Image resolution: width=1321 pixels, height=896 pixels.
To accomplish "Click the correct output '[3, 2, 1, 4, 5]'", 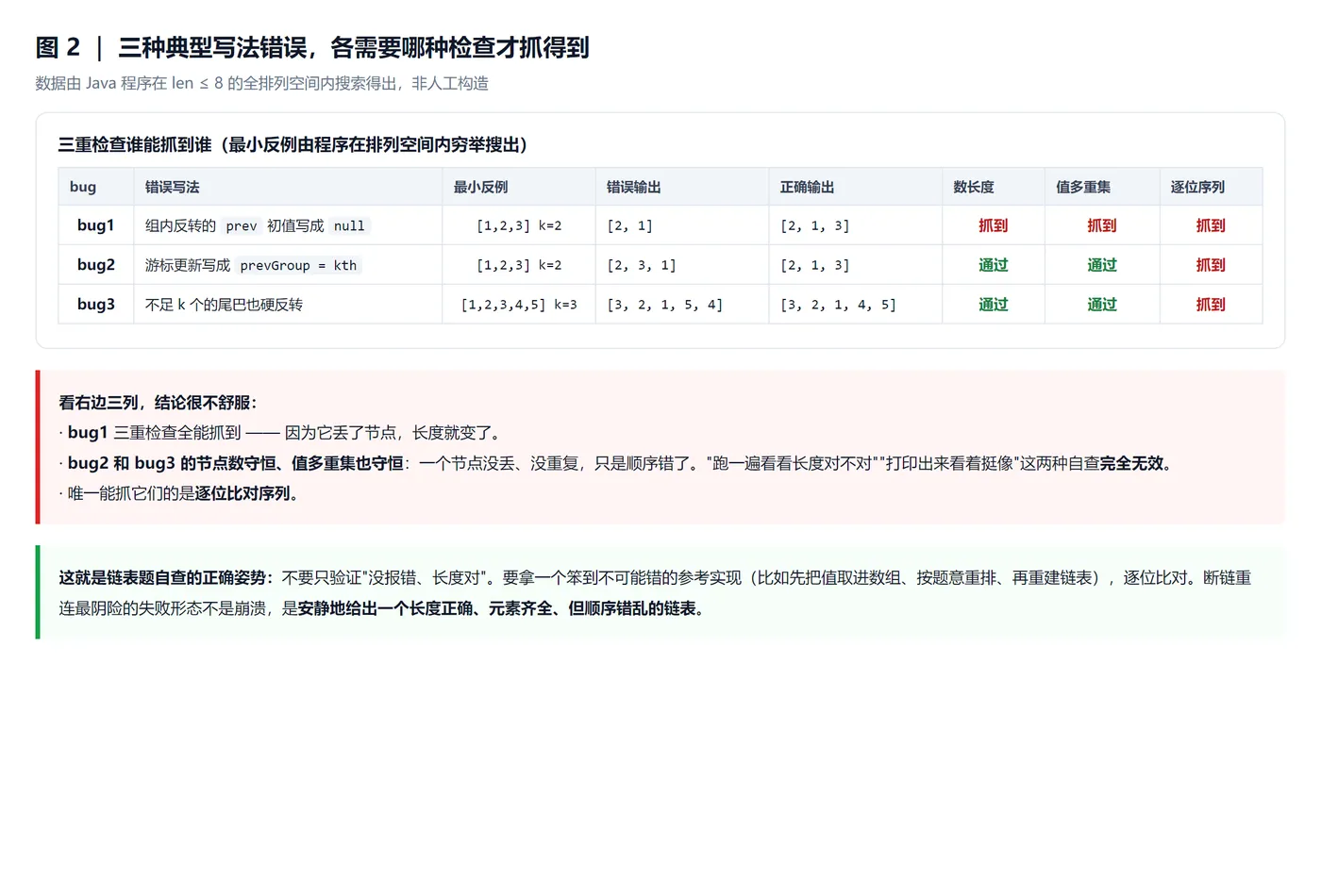I will tap(839, 305).
